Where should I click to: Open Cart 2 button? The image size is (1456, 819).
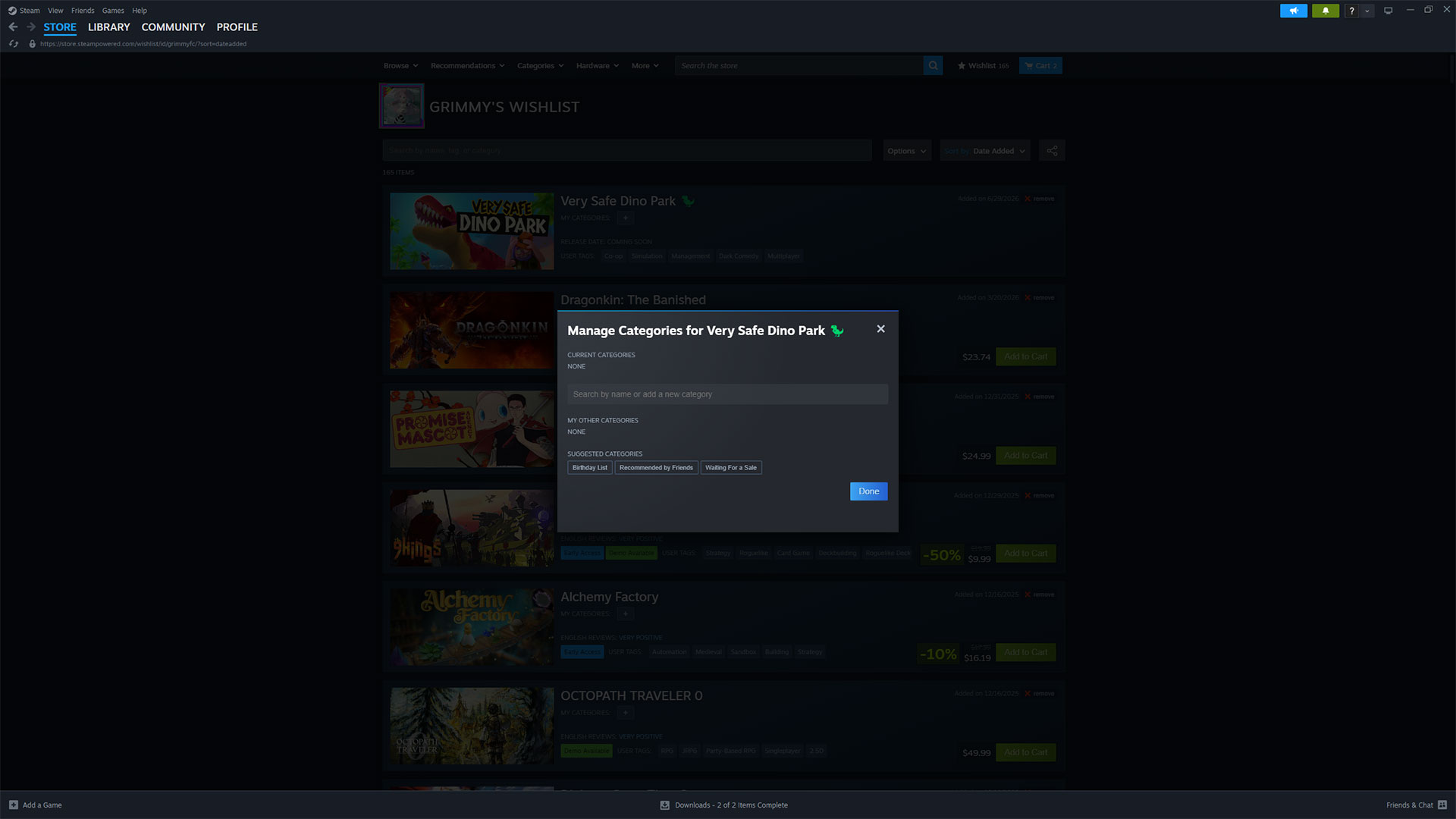(1040, 66)
